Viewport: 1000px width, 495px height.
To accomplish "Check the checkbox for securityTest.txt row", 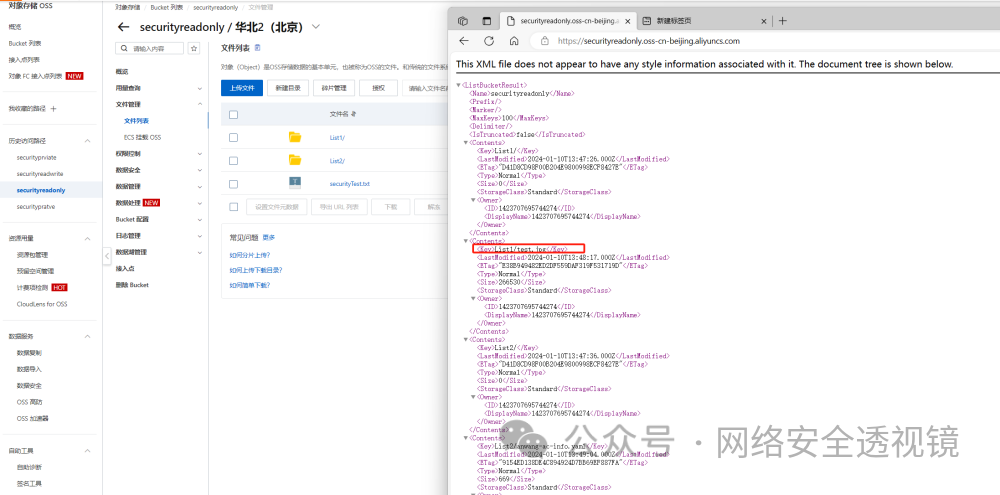I will tap(233, 184).
